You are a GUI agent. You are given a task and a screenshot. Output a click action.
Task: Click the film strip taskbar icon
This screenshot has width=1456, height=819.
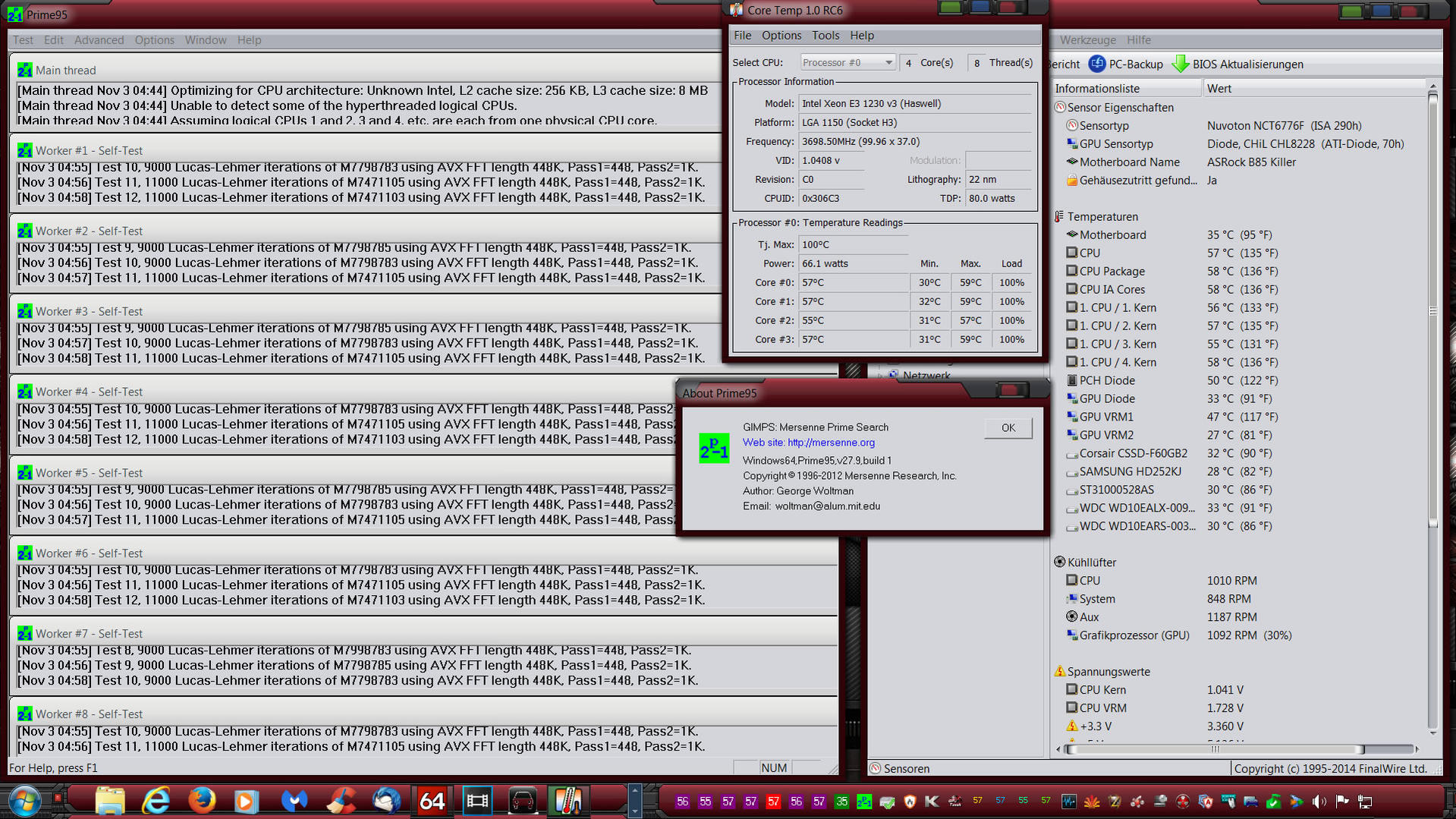click(477, 802)
